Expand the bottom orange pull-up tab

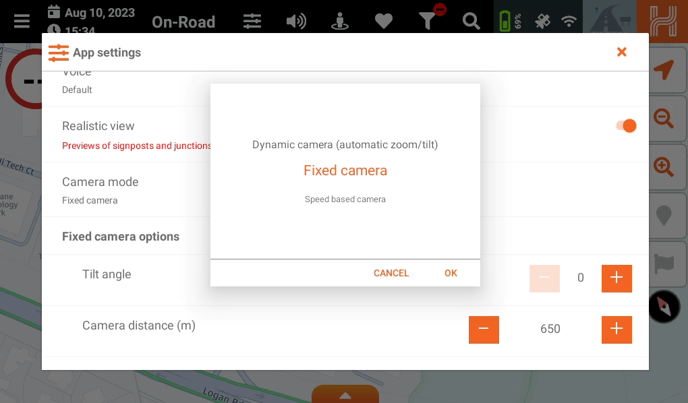[345, 394]
